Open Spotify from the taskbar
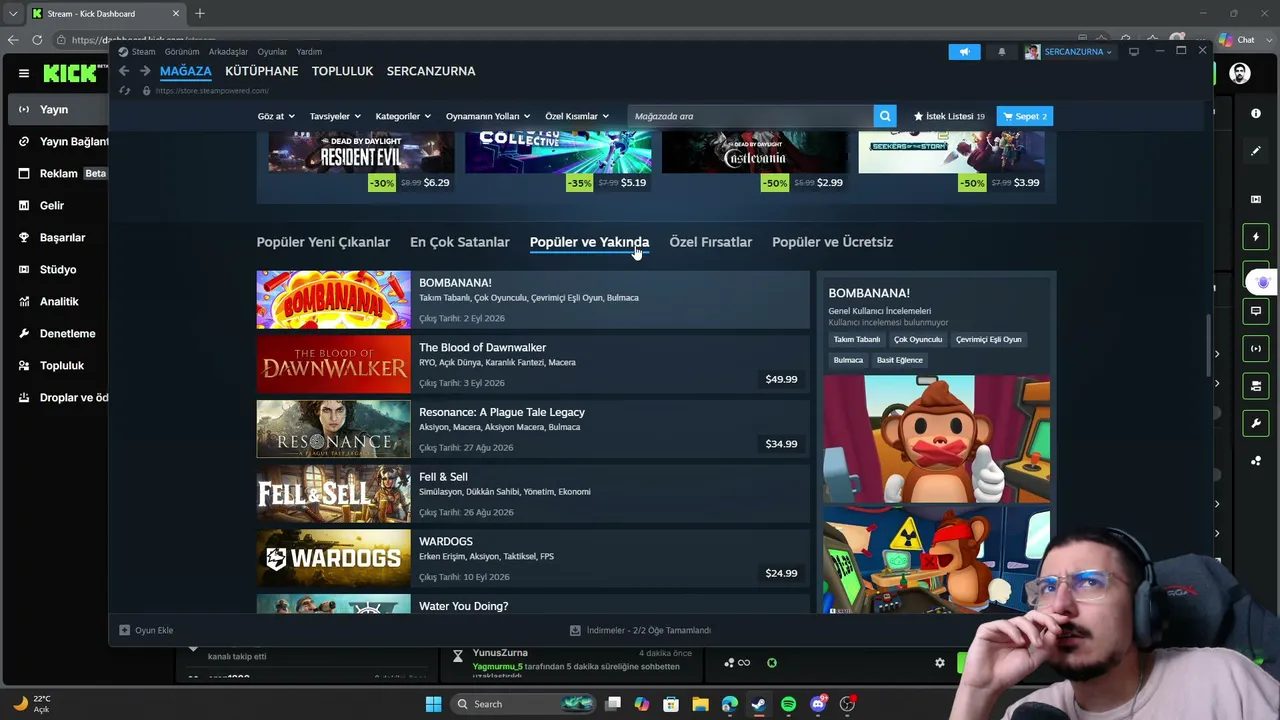 tap(788, 704)
